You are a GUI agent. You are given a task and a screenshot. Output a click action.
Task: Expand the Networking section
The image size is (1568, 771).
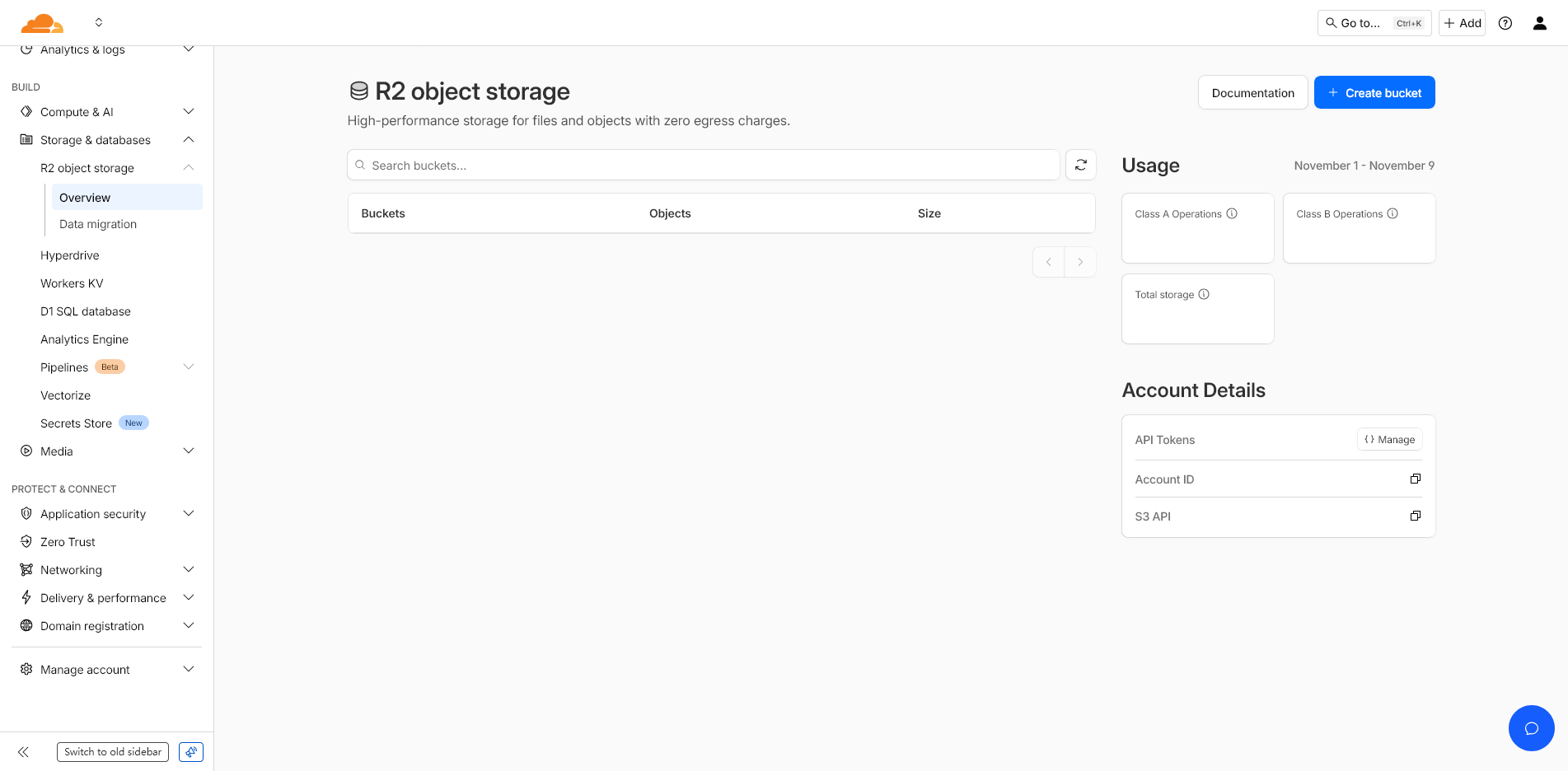pyautogui.click(x=188, y=569)
